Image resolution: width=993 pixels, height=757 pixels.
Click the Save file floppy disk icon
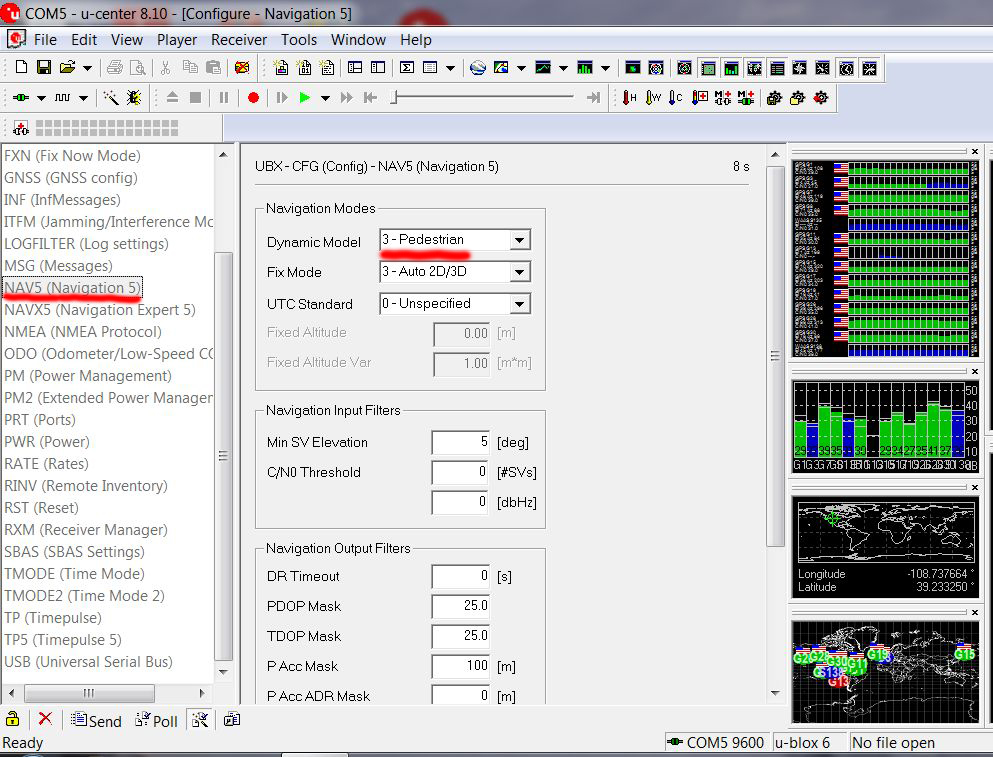44,68
